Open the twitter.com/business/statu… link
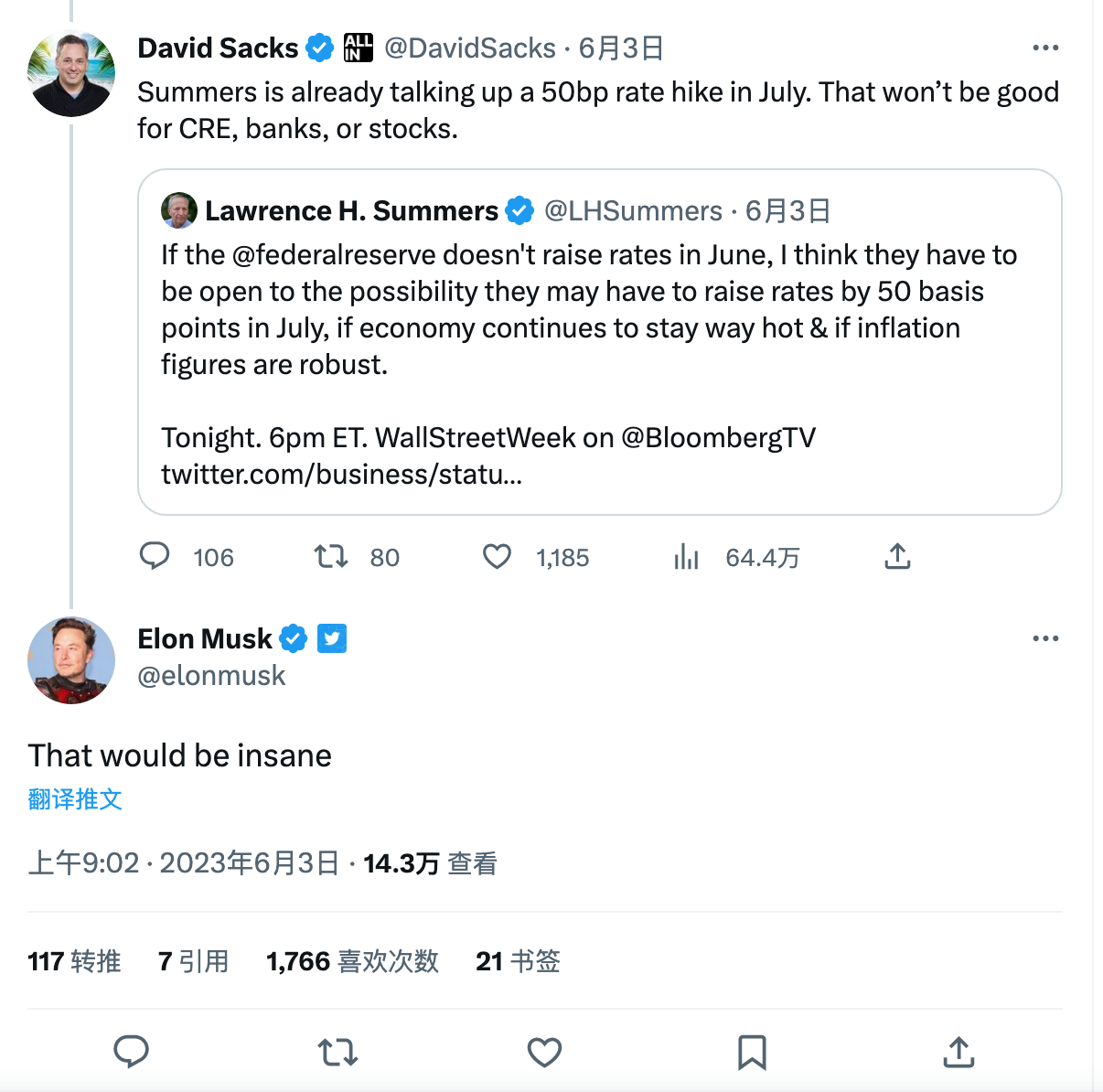This screenshot has width=1103, height=1092. 341,475
